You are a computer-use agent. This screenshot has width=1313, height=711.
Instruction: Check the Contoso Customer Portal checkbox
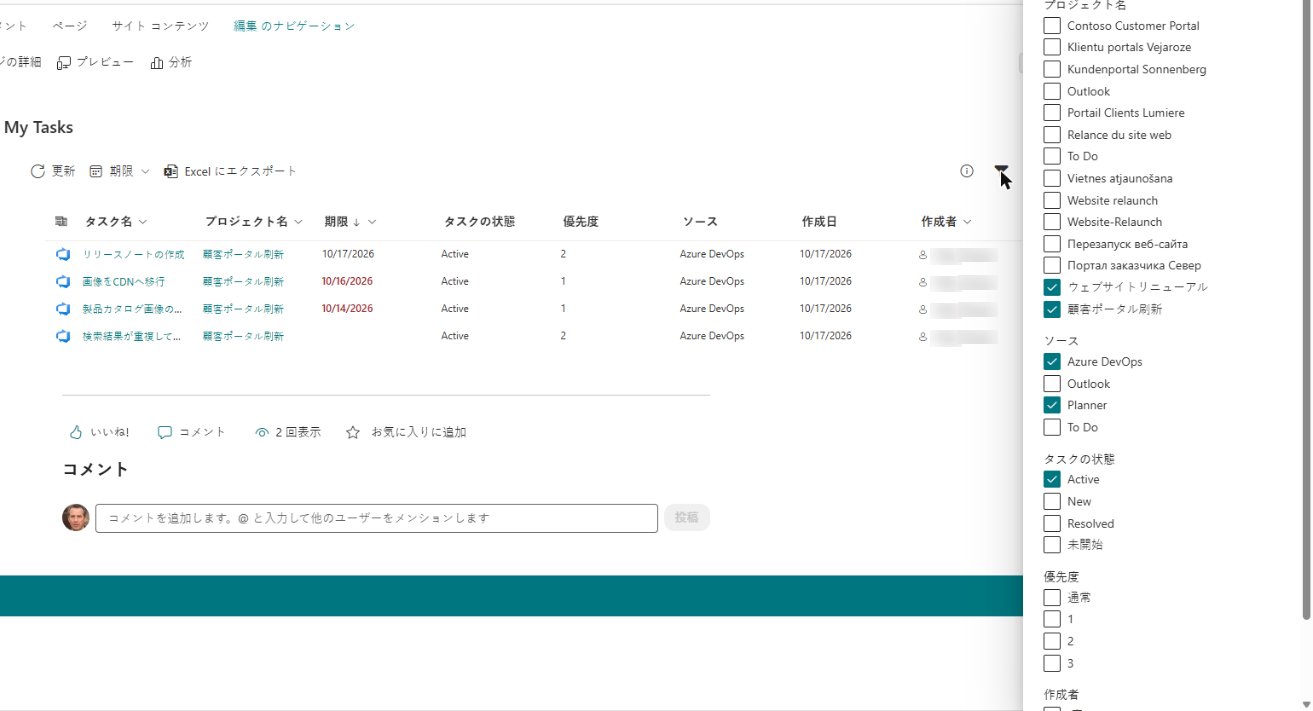click(1052, 26)
